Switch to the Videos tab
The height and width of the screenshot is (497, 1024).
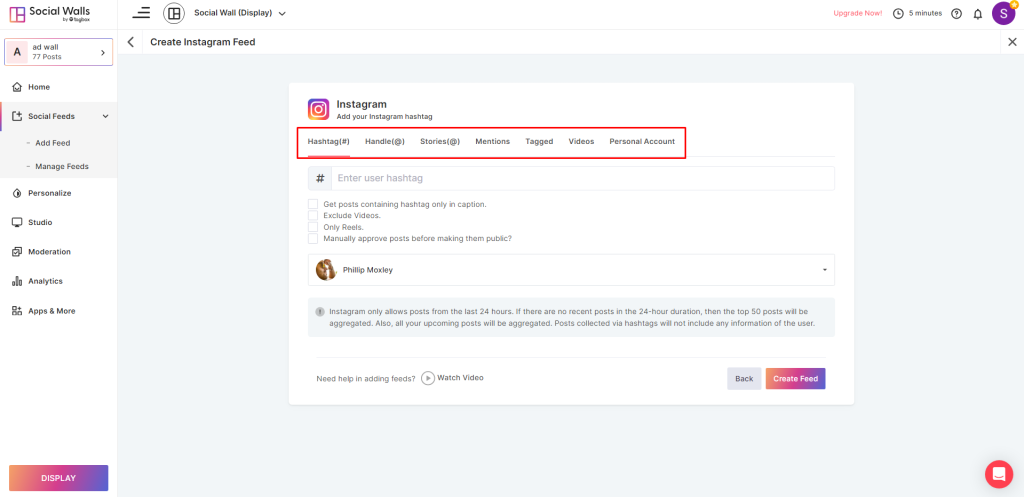pyautogui.click(x=581, y=142)
